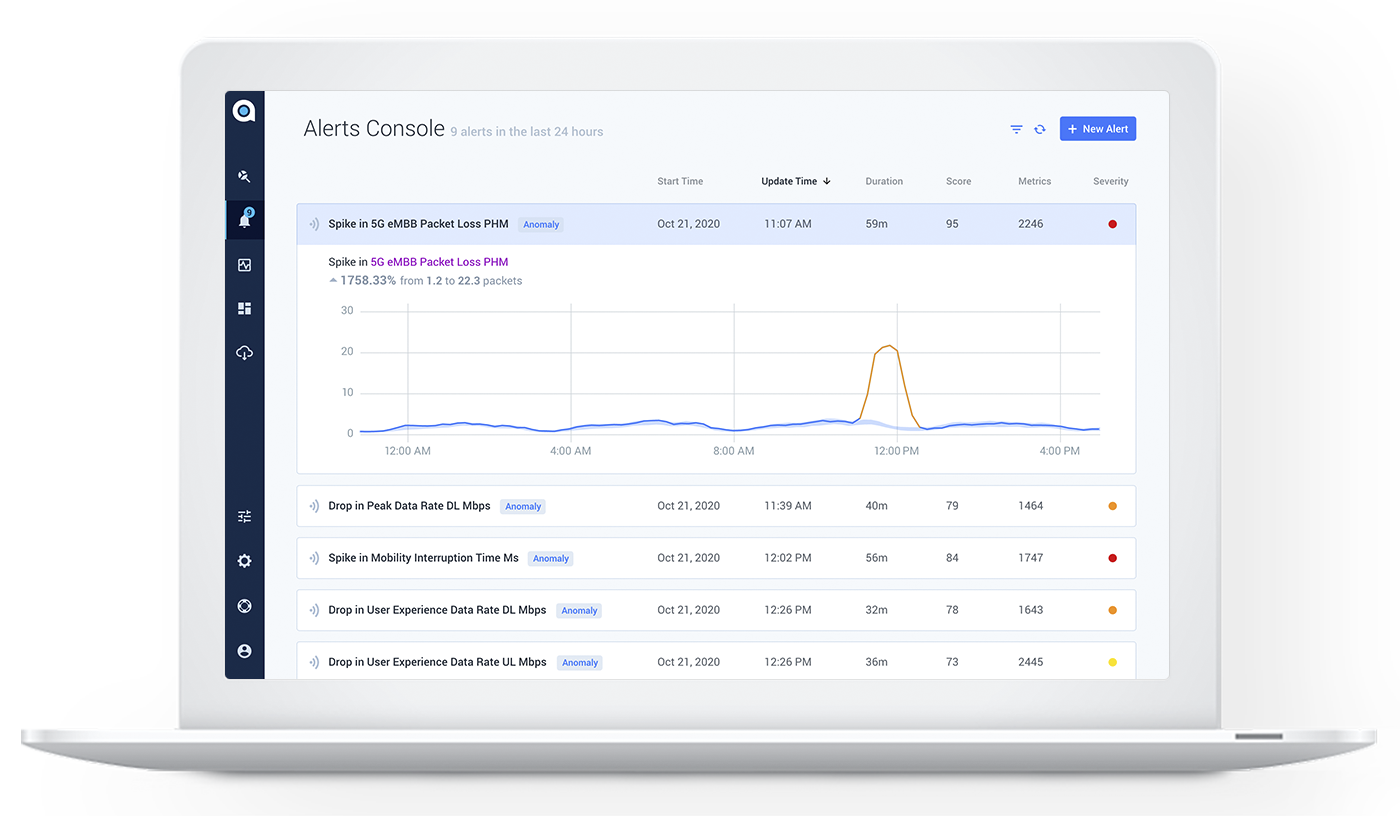Expand Drop in User Experience Data Rate DL alert
This screenshot has width=1400, height=816.
pos(716,610)
